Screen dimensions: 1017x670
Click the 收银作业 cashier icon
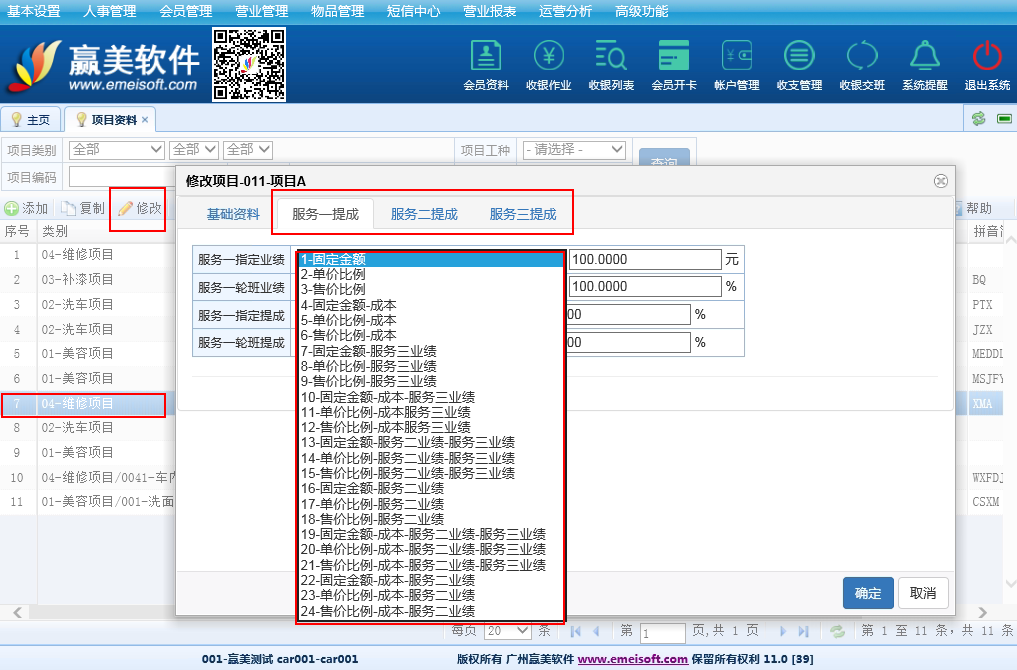(547, 65)
